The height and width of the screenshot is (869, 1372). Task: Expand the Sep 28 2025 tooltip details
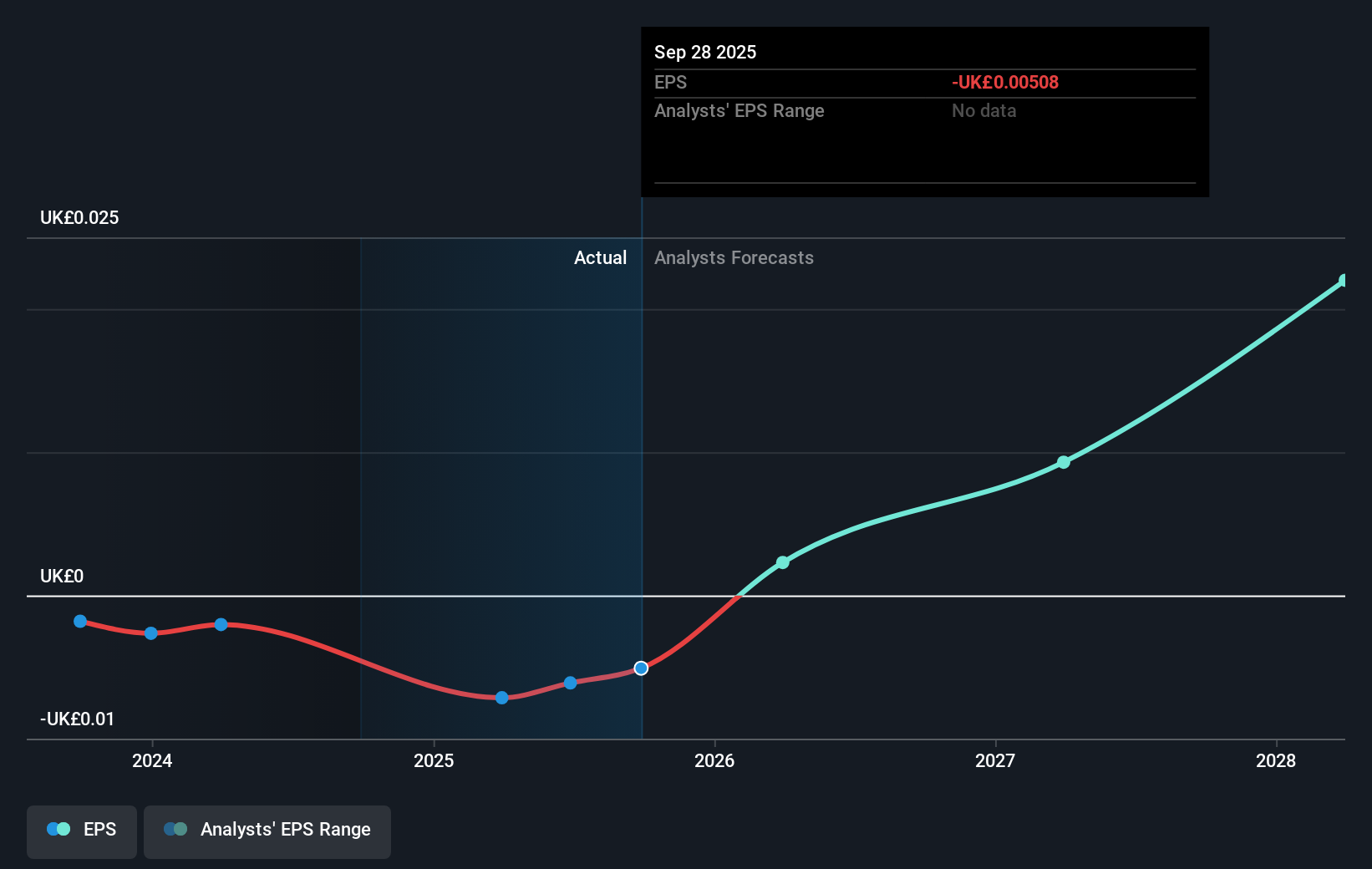706,52
